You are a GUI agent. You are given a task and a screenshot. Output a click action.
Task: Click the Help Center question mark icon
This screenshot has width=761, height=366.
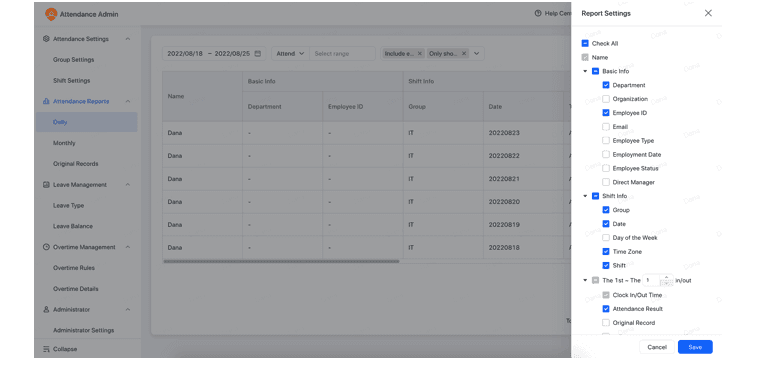pyautogui.click(x=538, y=14)
